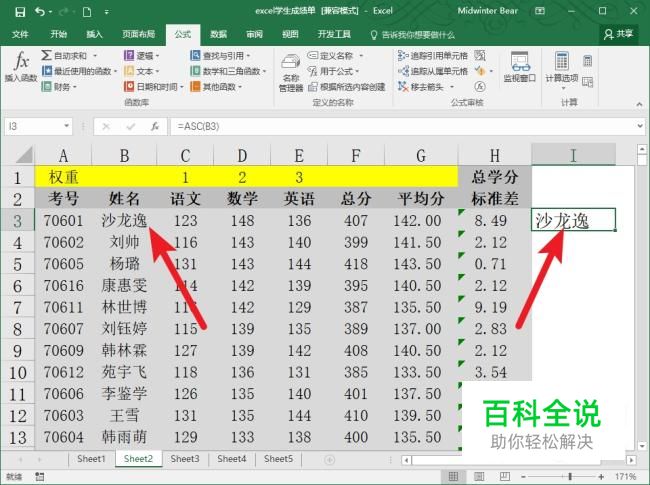
Task: Open Remove Arrows dropdown arrow
Action: (452, 87)
